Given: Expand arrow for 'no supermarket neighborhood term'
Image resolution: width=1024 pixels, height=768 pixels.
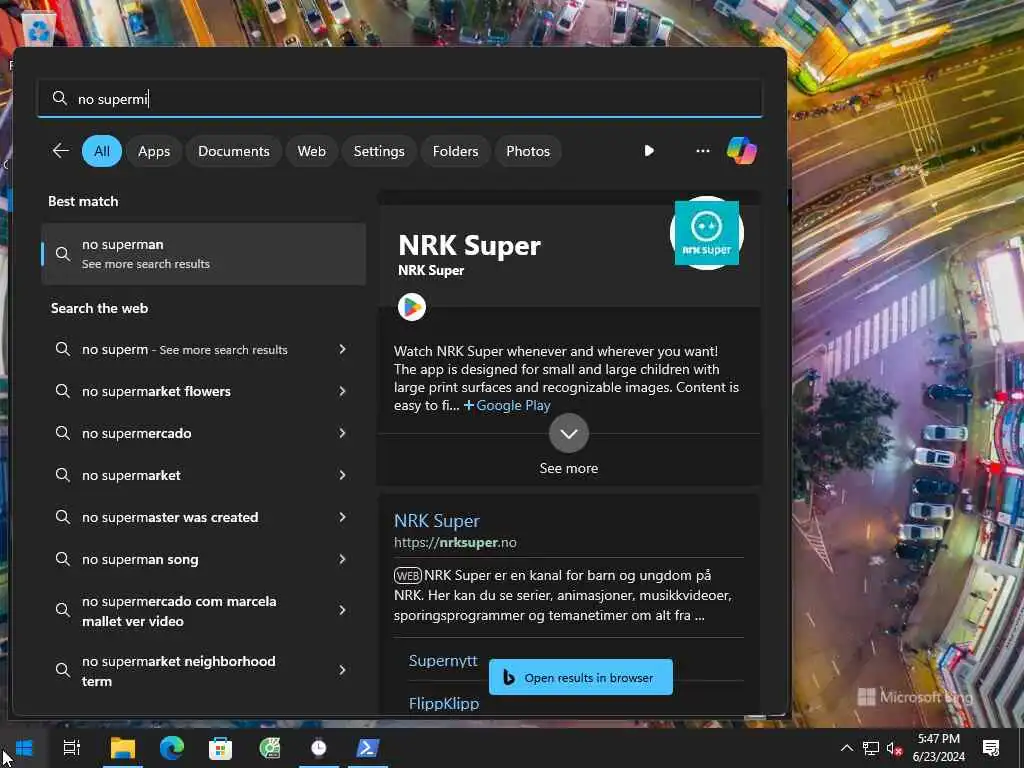Looking at the screenshot, I should (x=342, y=670).
